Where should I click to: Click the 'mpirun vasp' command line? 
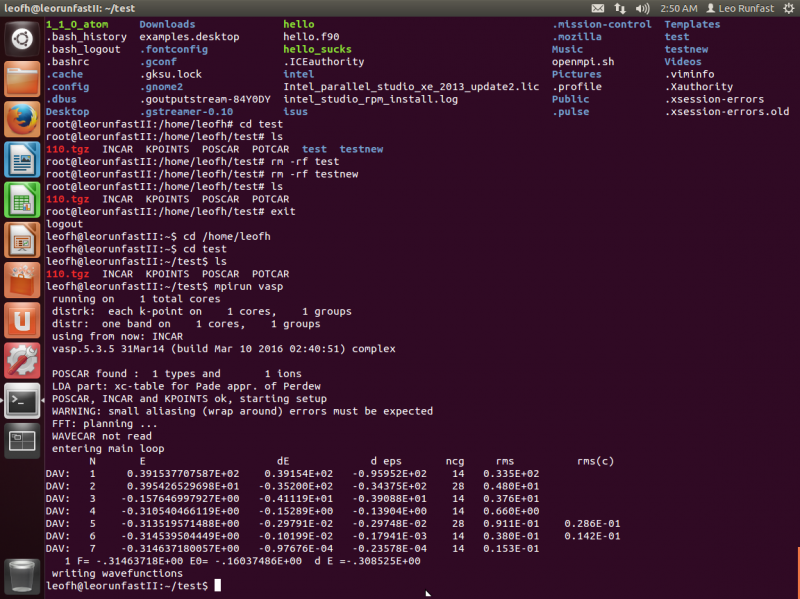164,286
